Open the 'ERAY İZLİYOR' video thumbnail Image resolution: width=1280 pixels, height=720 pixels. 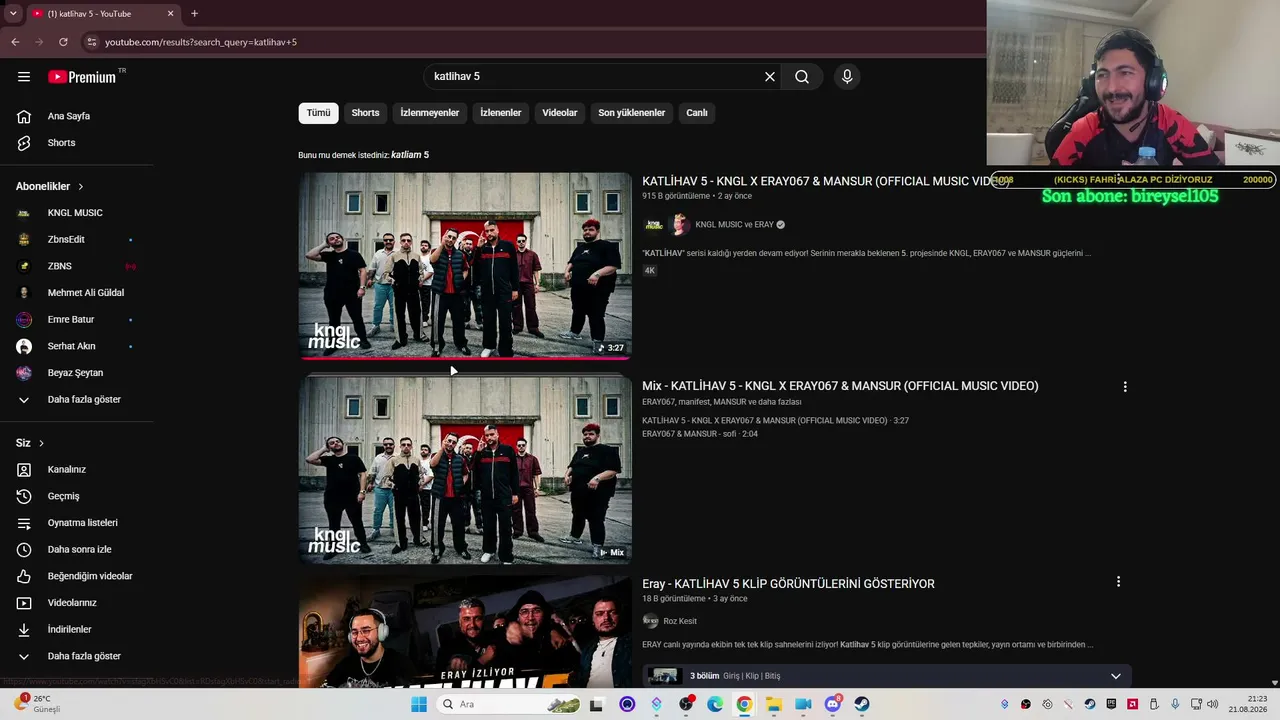click(465, 632)
